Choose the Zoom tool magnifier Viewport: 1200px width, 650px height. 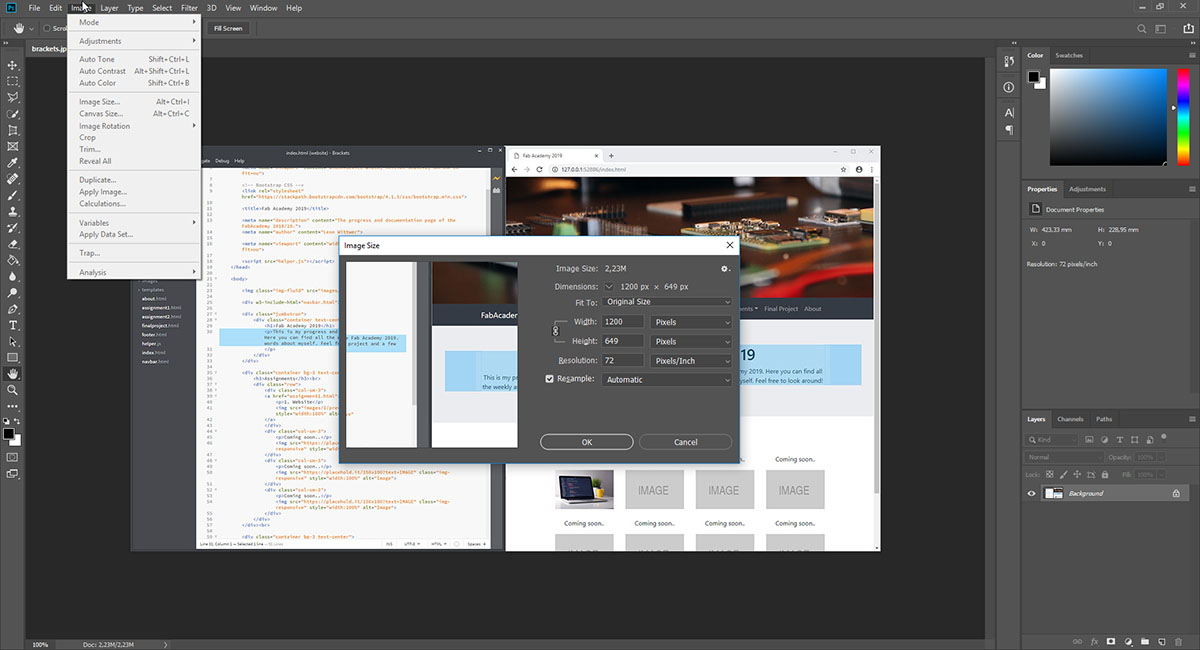click(13, 390)
